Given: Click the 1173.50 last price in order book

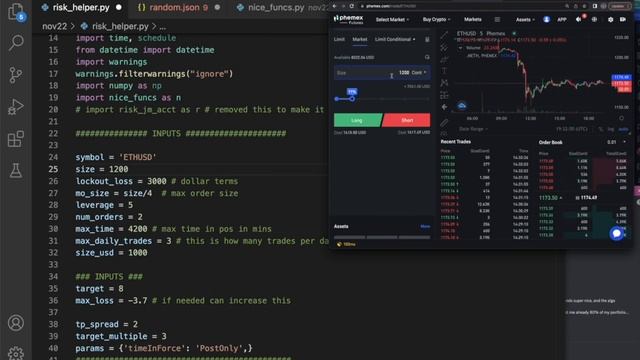Looking at the screenshot, I should pos(548,198).
